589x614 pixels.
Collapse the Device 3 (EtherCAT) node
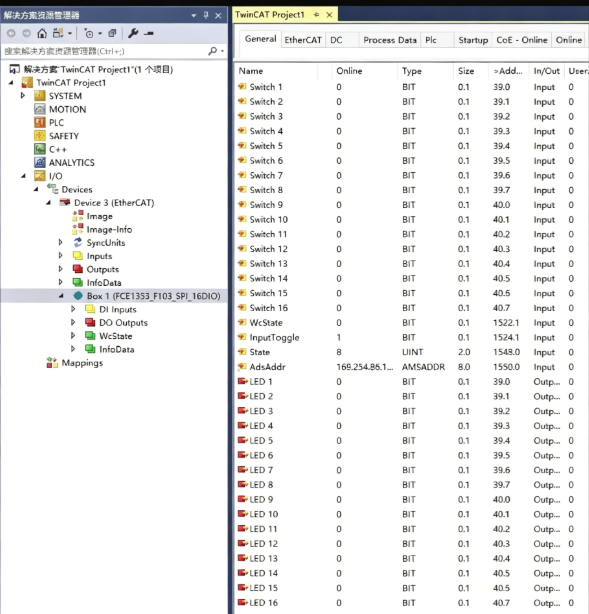point(49,202)
